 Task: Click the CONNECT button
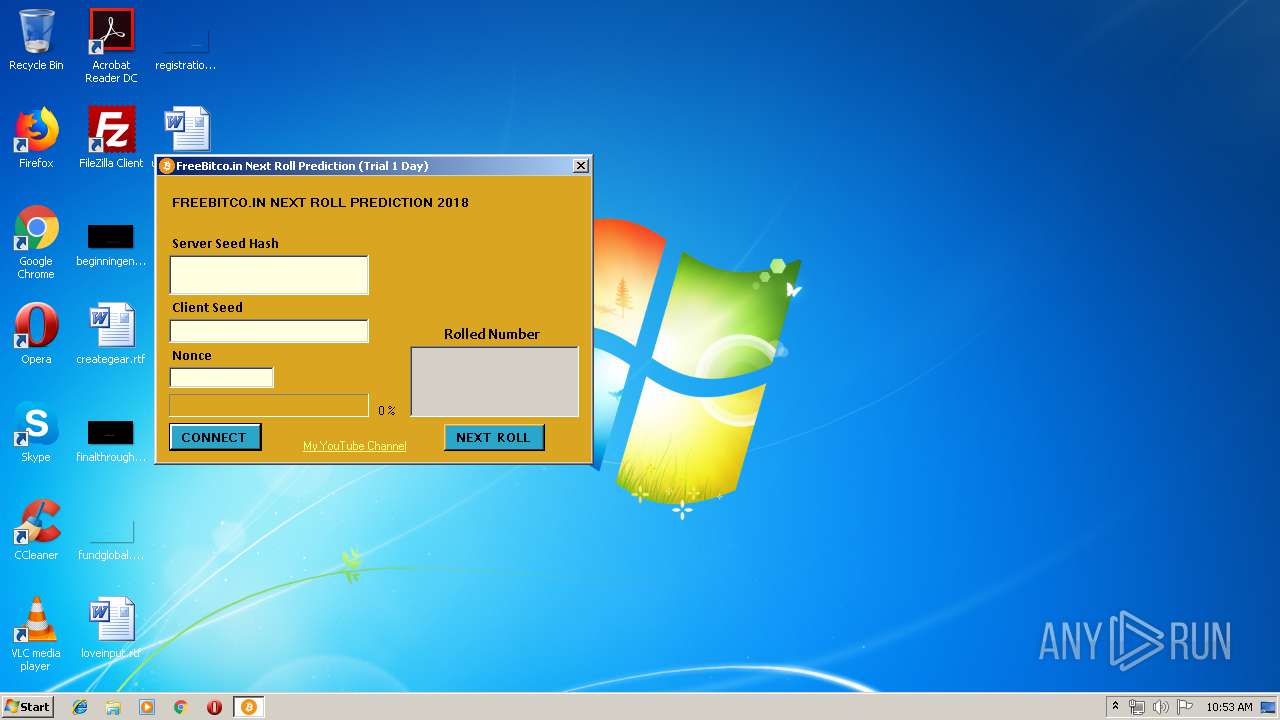point(215,437)
